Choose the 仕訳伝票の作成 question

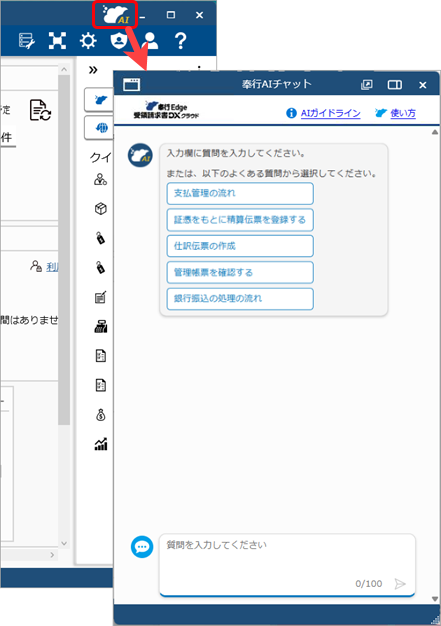click(240, 246)
